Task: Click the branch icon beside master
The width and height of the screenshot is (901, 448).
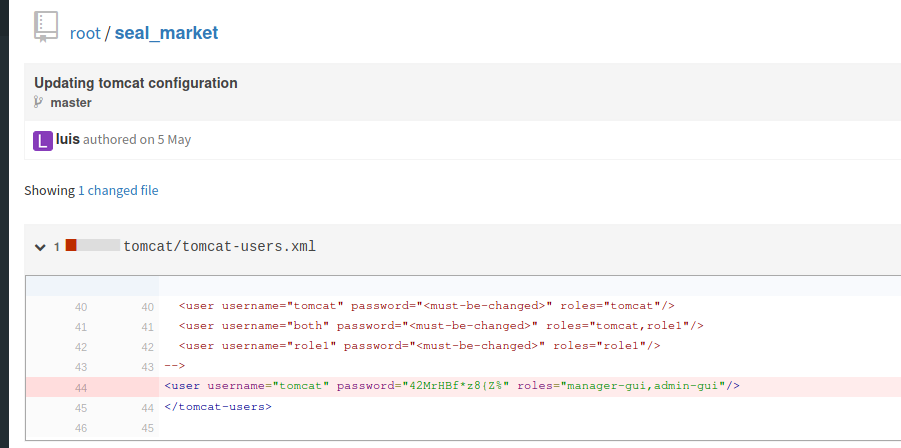Action: coord(39,102)
